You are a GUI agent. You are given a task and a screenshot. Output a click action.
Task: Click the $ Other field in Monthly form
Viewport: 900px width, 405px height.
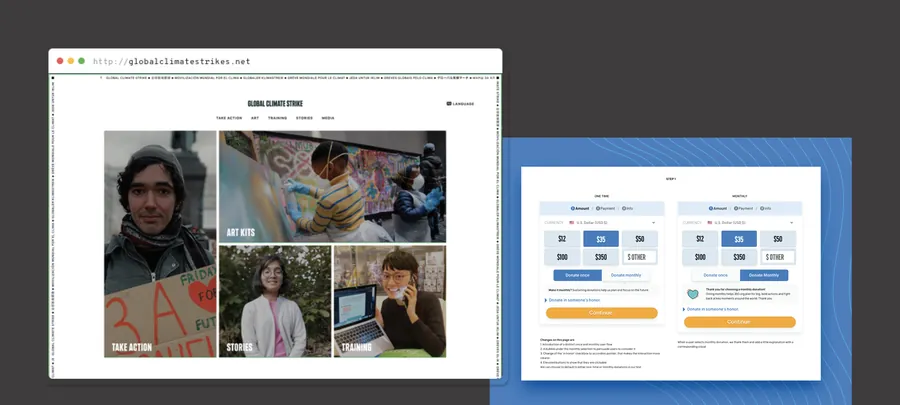coord(778,257)
